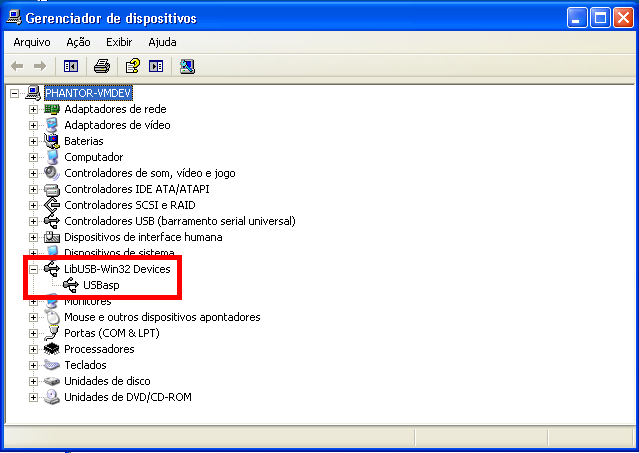Expand Controladores de som, vídeo e jogo

pyautogui.click(x=33, y=173)
